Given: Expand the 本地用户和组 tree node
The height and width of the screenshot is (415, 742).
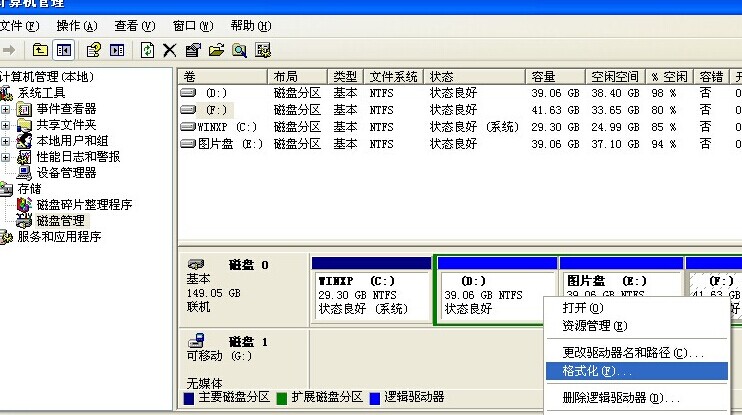Looking at the screenshot, I should pyautogui.click(x=5, y=141).
